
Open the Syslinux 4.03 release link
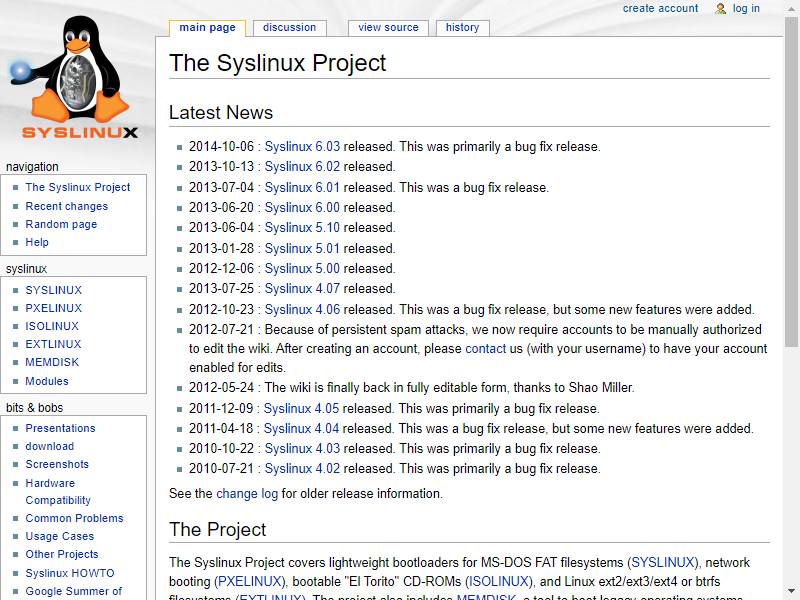pos(302,448)
